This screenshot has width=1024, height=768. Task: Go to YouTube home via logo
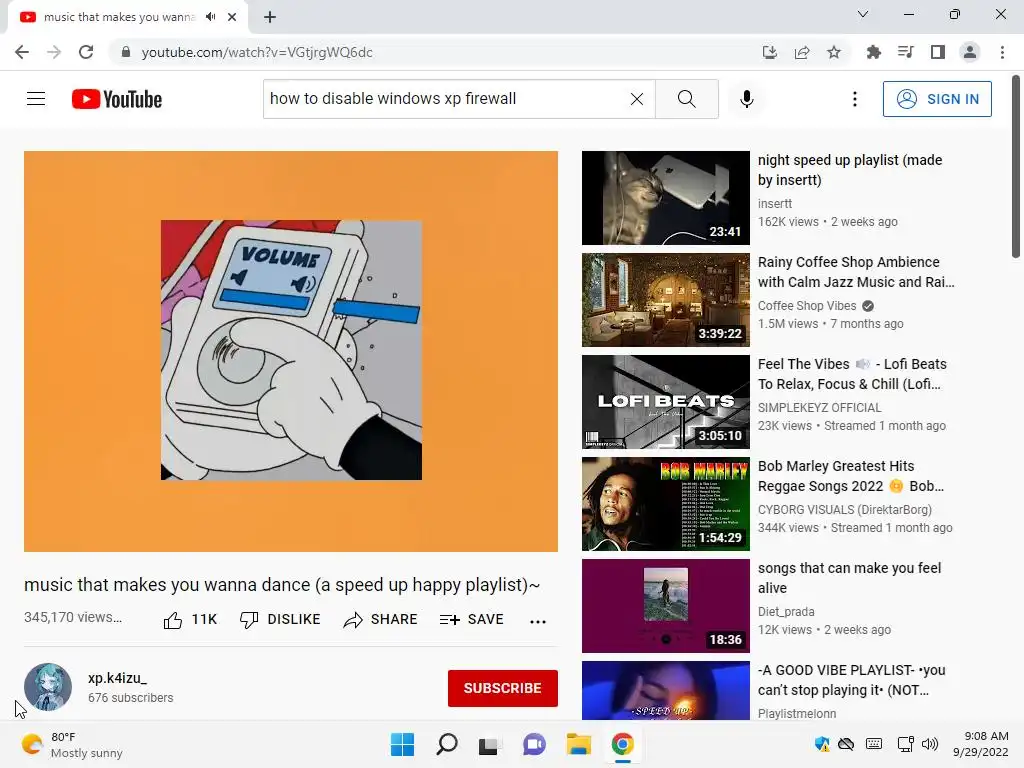[x=117, y=99]
